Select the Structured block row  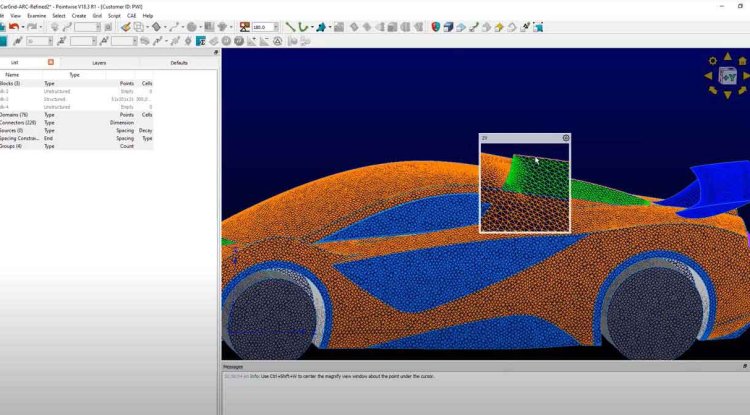pyautogui.click(x=77, y=99)
